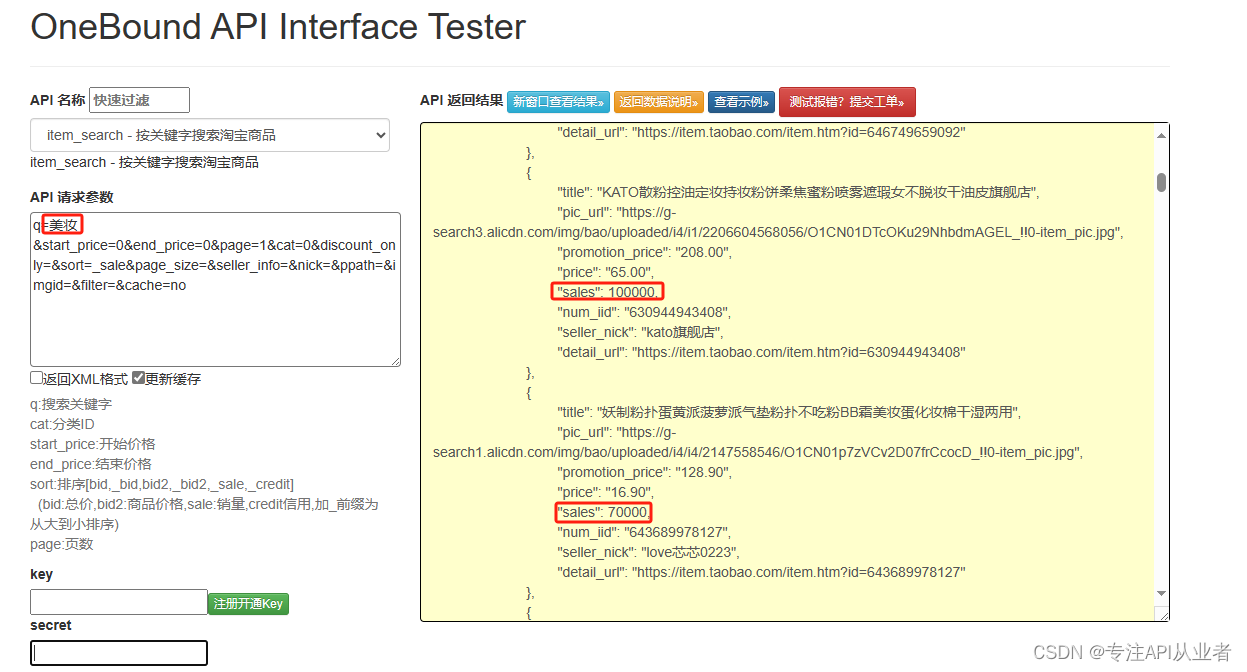Check the 返回XML格式 checkbox
Screen dimensions: 1247x672
click(37, 379)
